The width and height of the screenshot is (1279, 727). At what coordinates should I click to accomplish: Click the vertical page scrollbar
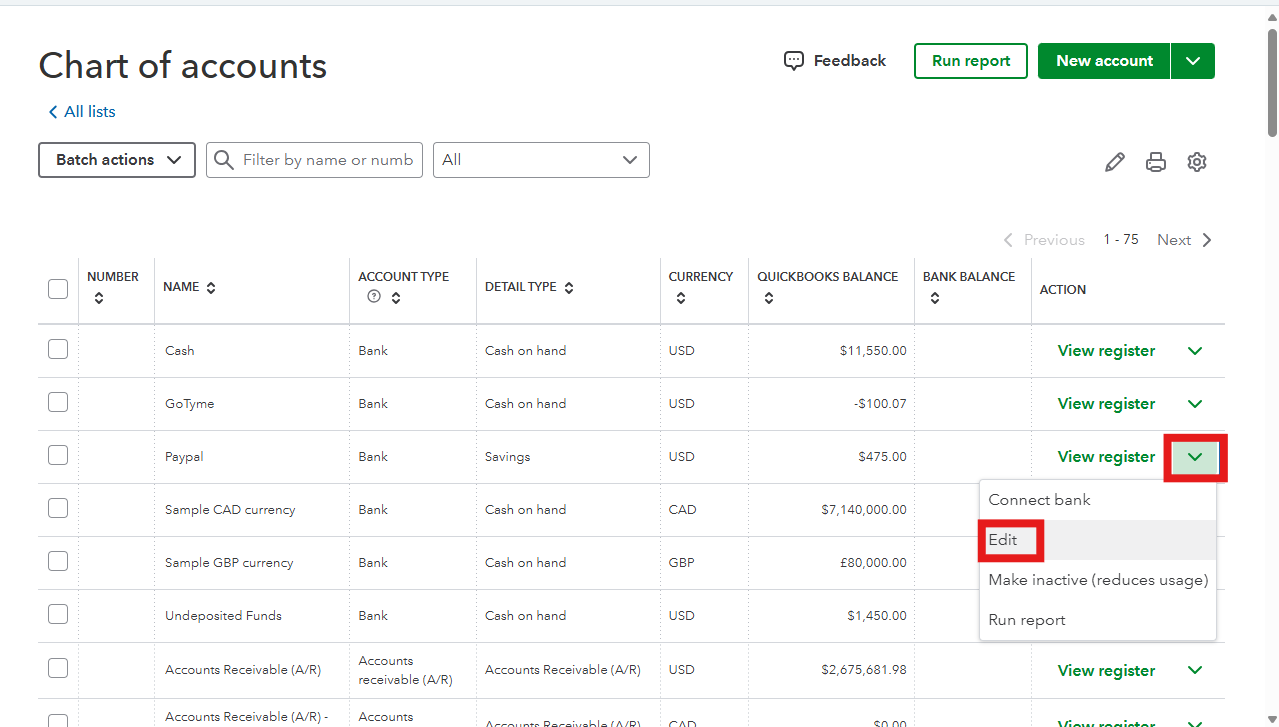pos(1272,80)
